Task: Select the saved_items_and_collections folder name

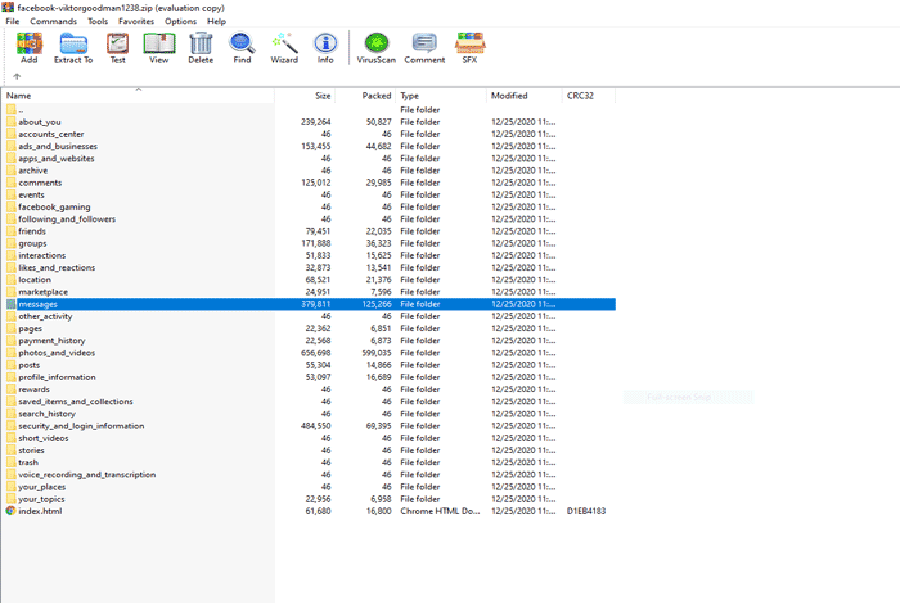Action: coord(75,402)
